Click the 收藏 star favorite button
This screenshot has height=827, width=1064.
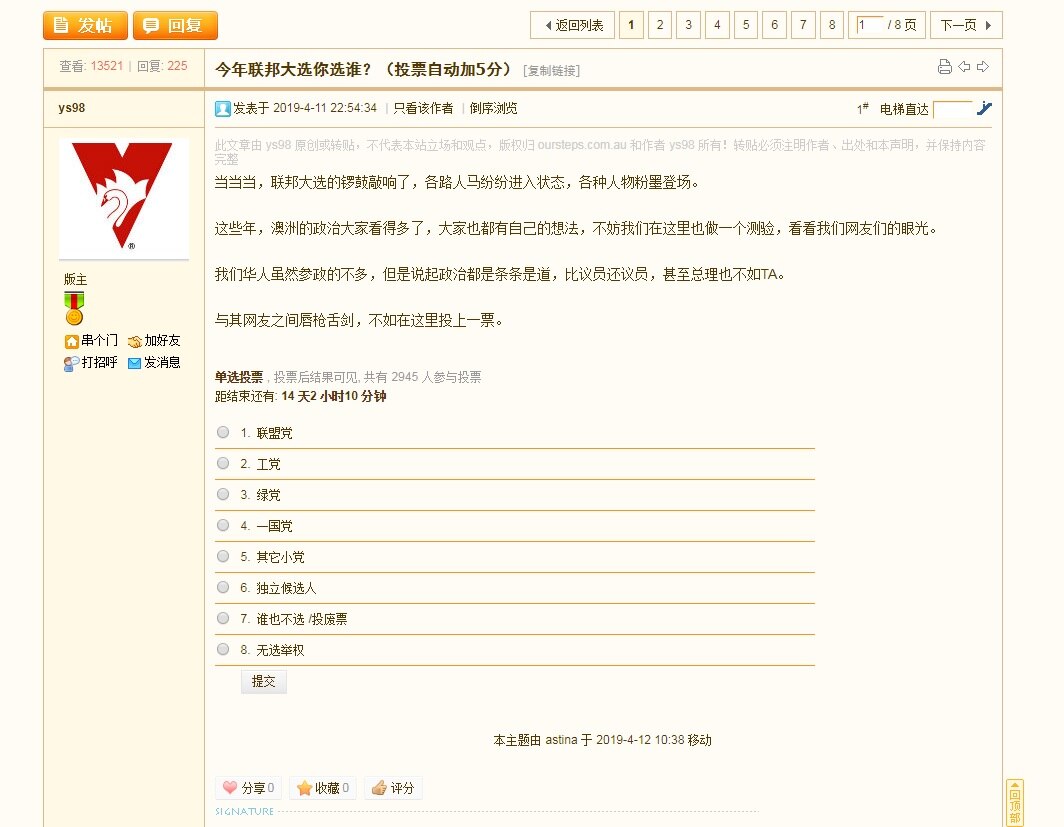click(323, 788)
